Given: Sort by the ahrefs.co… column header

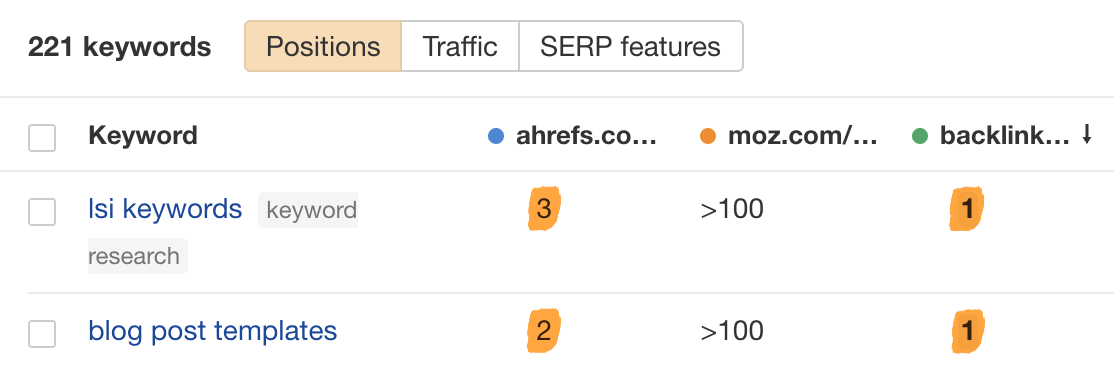Looking at the screenshot, I should tap(584, 136).
